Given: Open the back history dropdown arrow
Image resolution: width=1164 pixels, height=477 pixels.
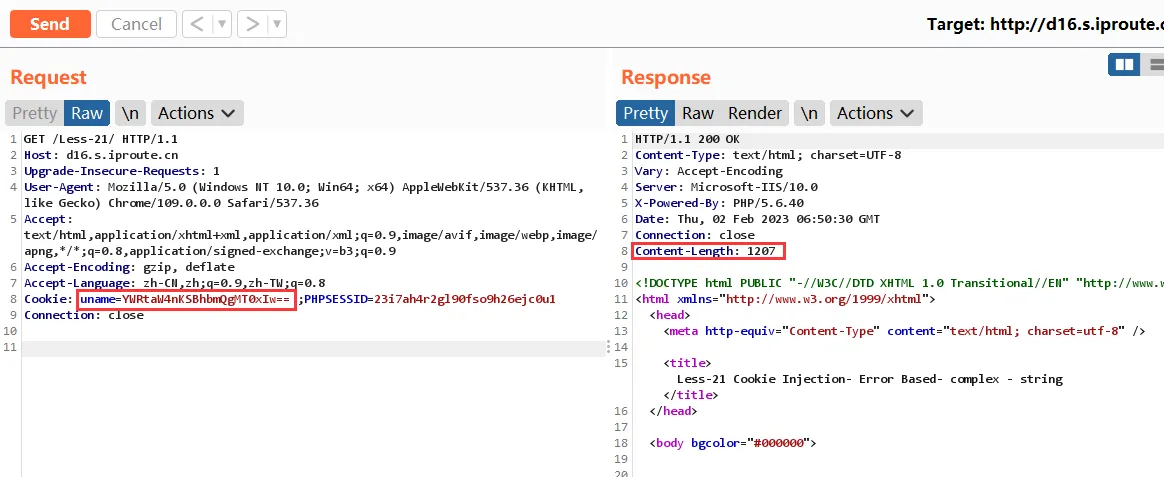Looking at the screenshot, I should [221, 24].
